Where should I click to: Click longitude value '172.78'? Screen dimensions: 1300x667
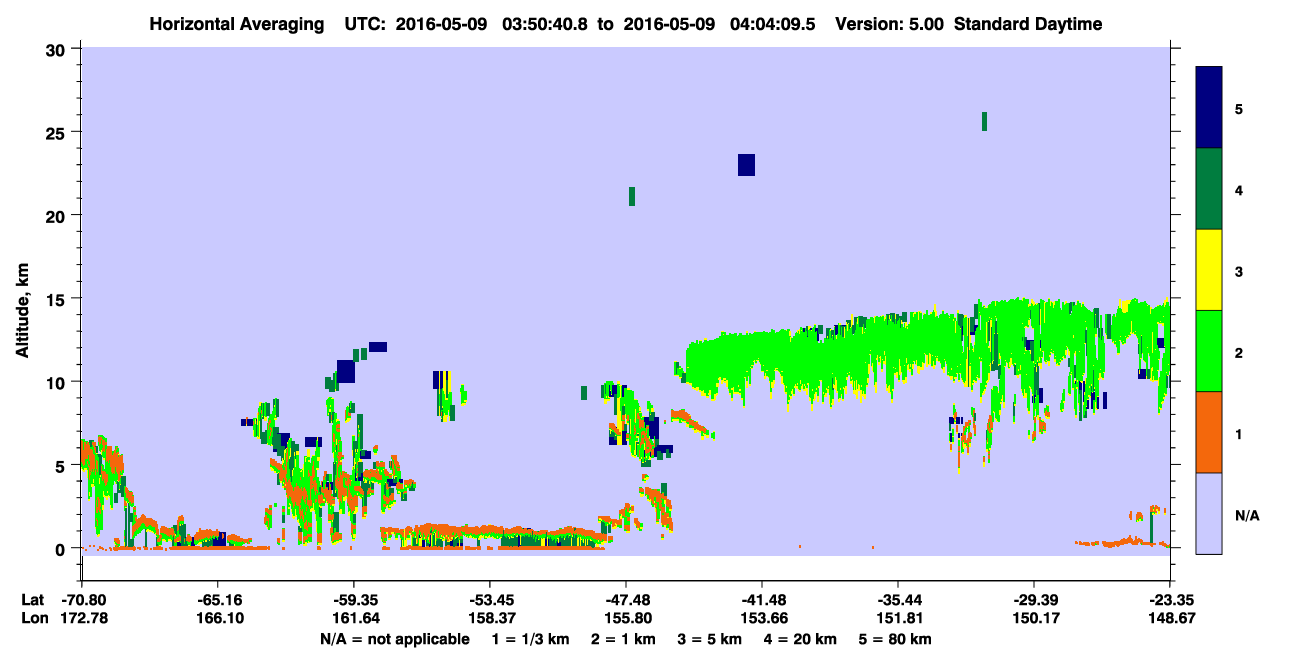(x=83, y=618)
